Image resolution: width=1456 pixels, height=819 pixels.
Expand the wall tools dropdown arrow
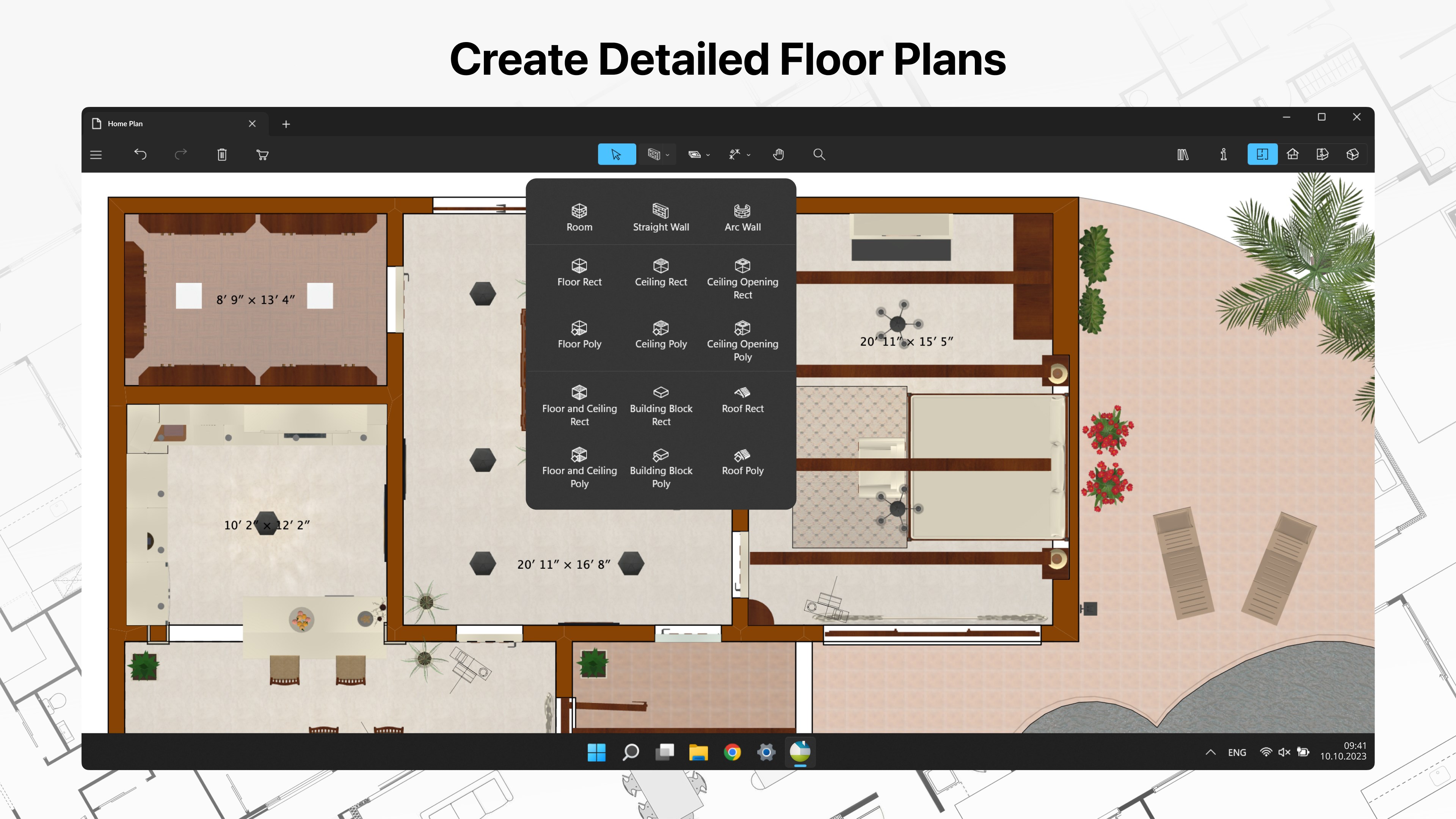[x=667, y=155]
